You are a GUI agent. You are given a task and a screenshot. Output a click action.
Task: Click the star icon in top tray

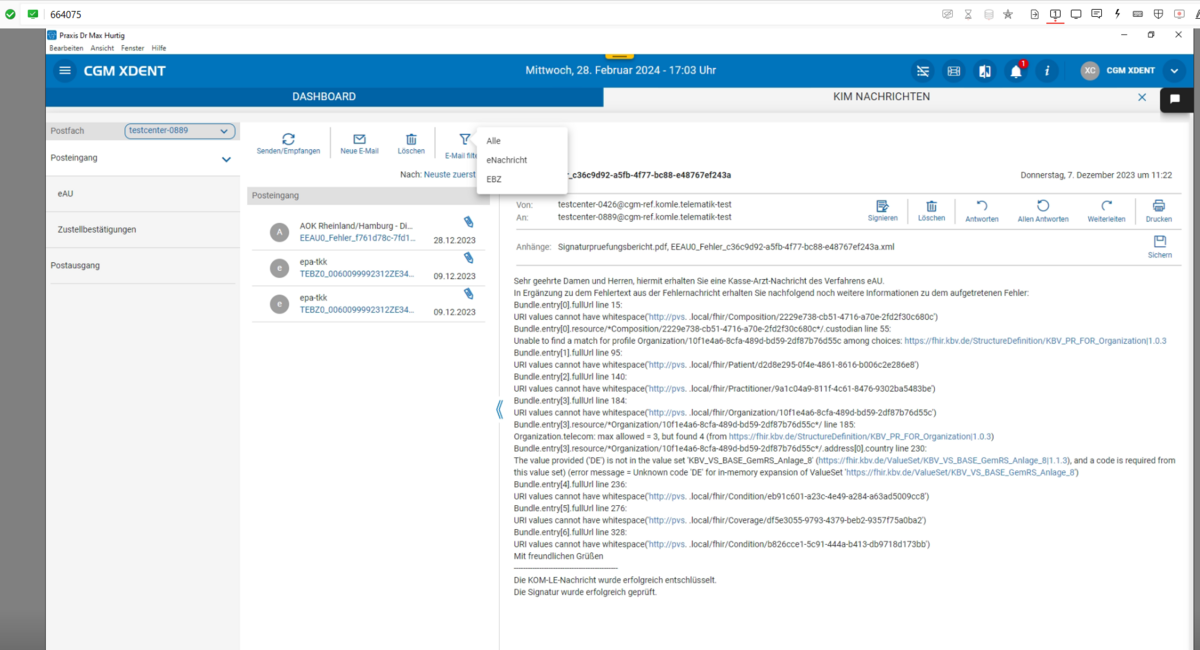point(1008,14)
